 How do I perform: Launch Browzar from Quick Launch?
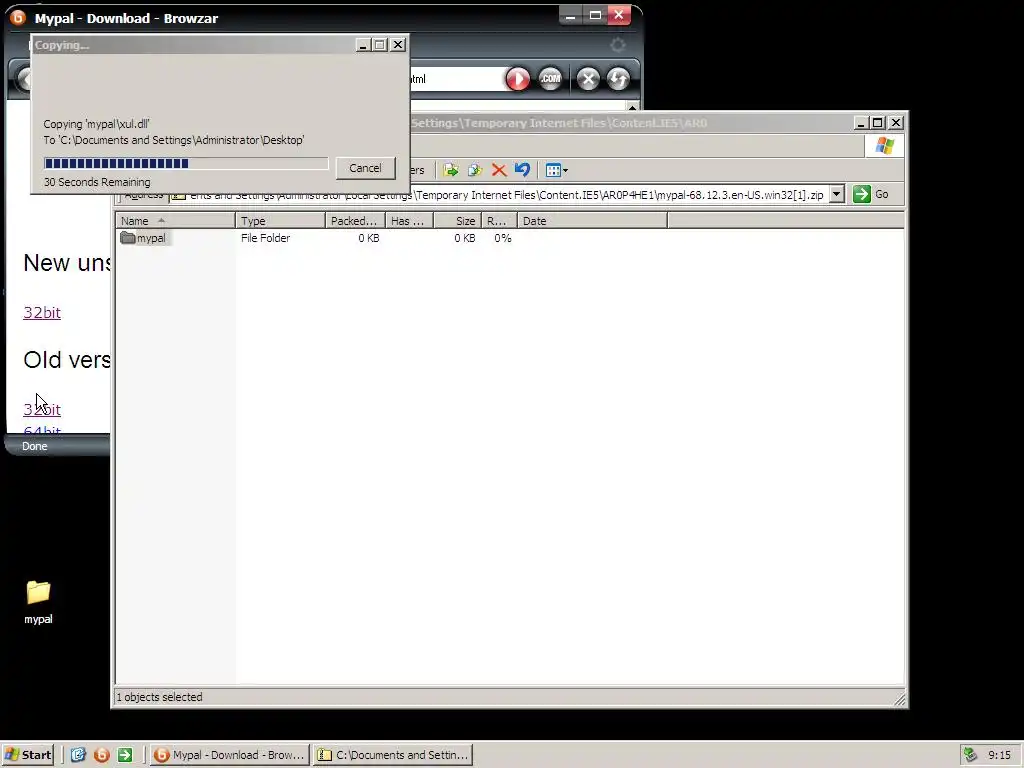tap(101, 755)
